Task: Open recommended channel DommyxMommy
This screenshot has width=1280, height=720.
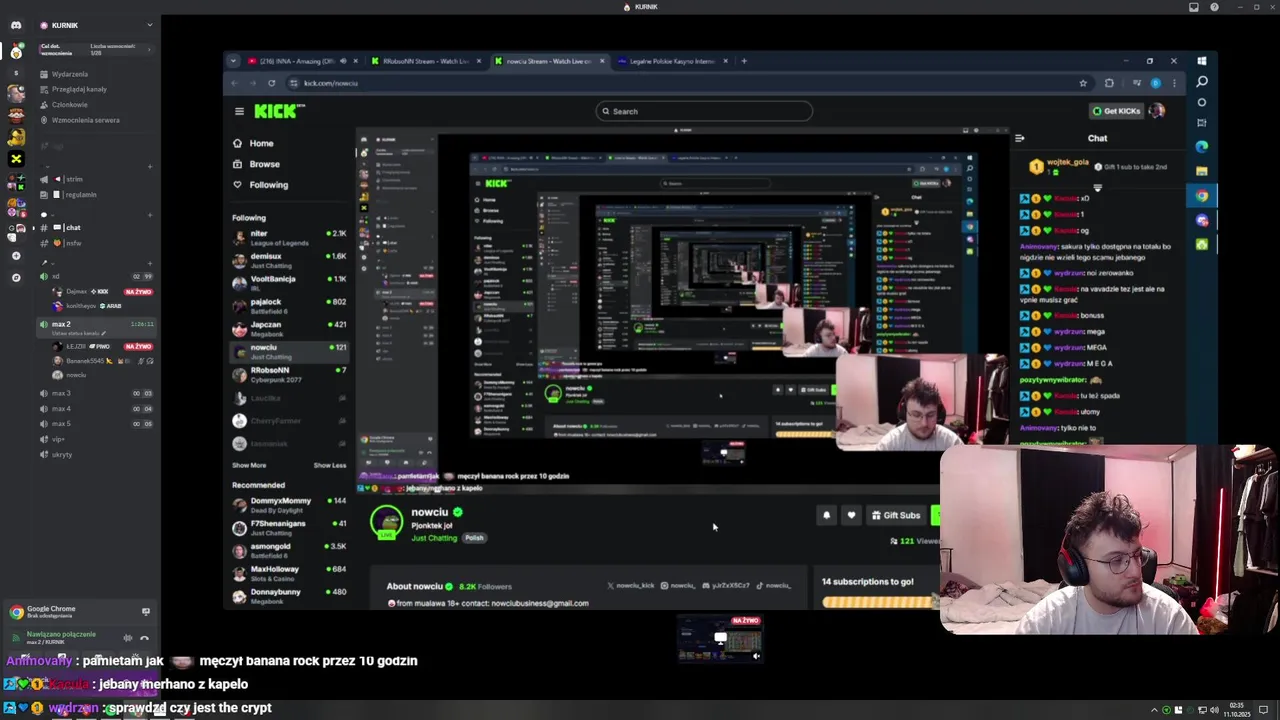Action: (x=288, y=505)
